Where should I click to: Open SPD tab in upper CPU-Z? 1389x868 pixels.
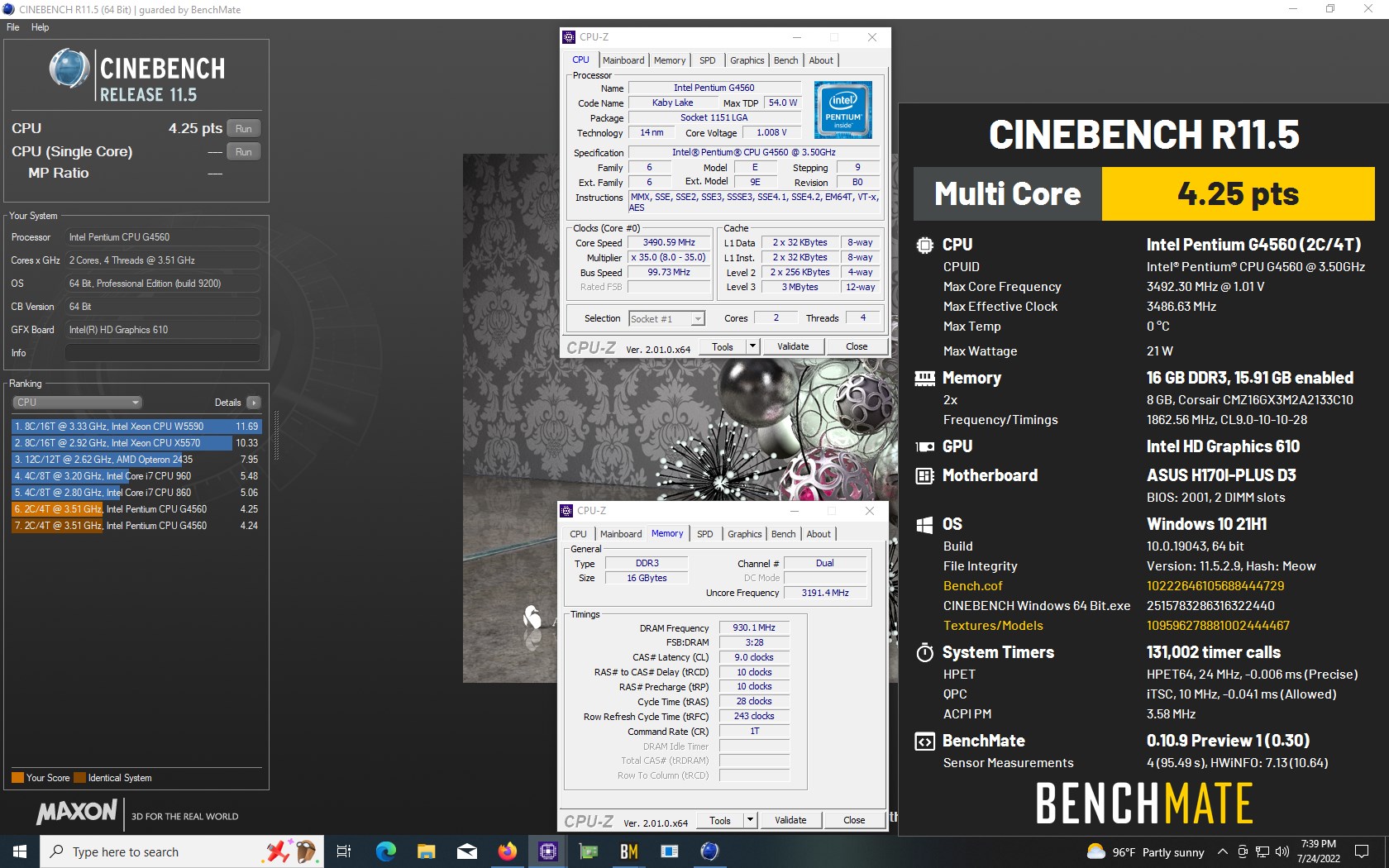tap(708, 60)
